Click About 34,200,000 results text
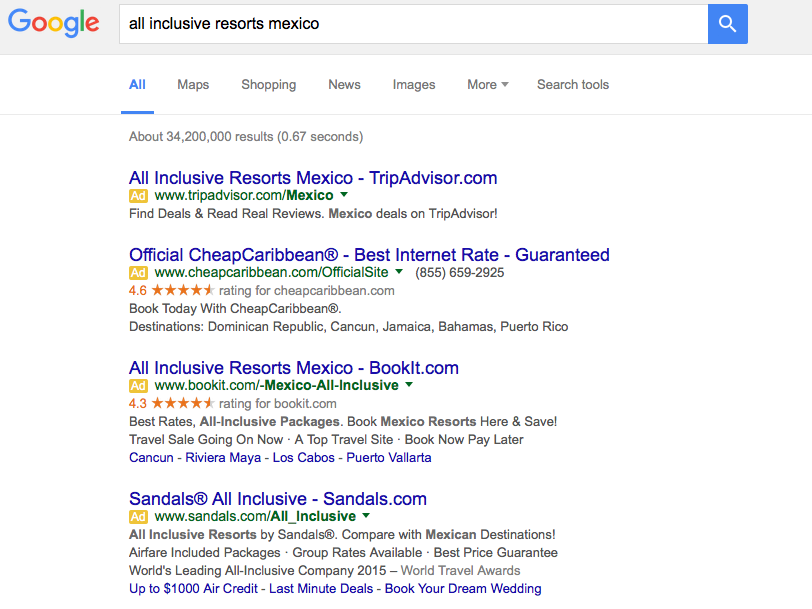The width and height of the screenshot is (812, 609). coord(246,137)
